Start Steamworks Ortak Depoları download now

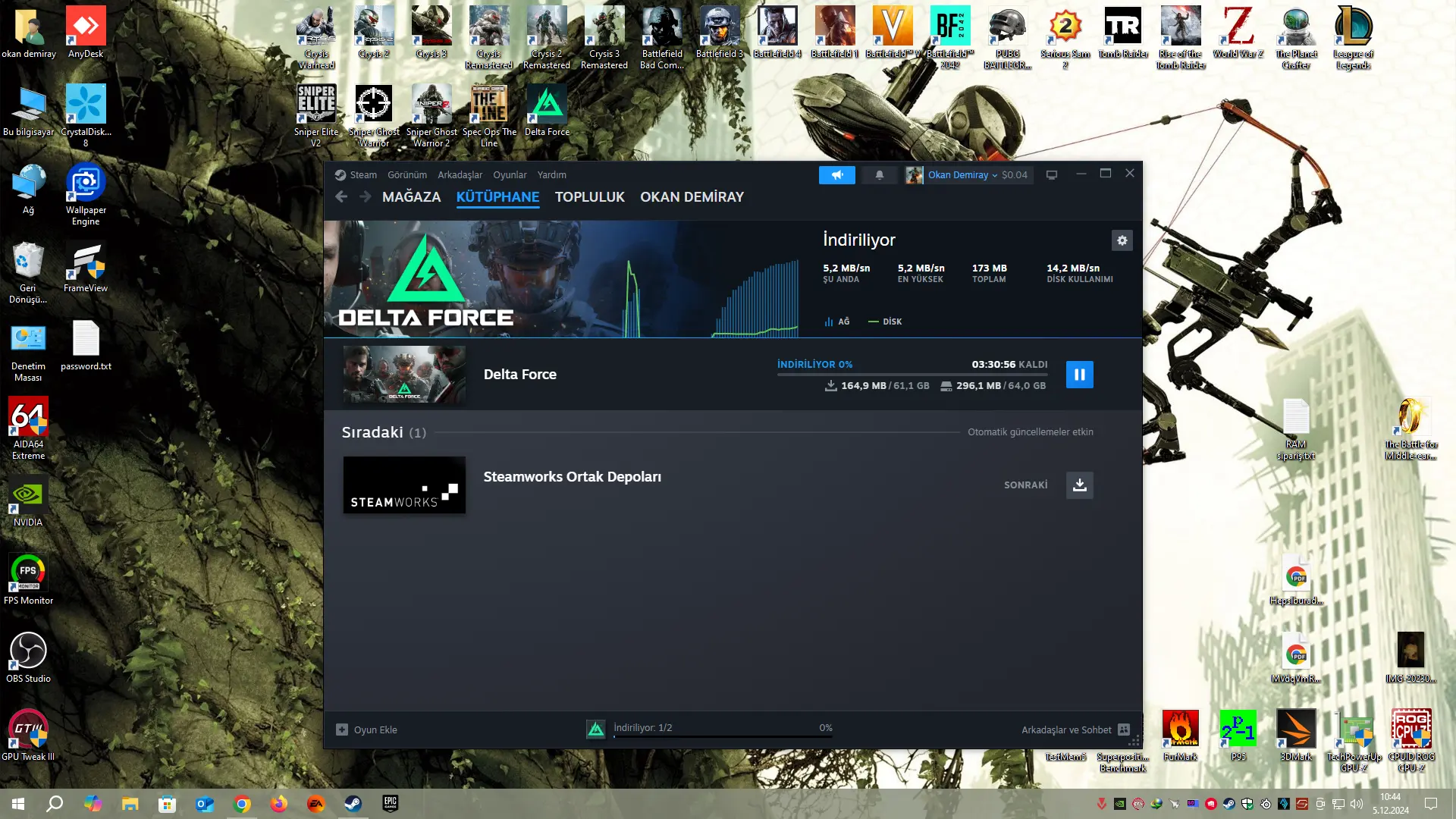(x=1079, y=485)
